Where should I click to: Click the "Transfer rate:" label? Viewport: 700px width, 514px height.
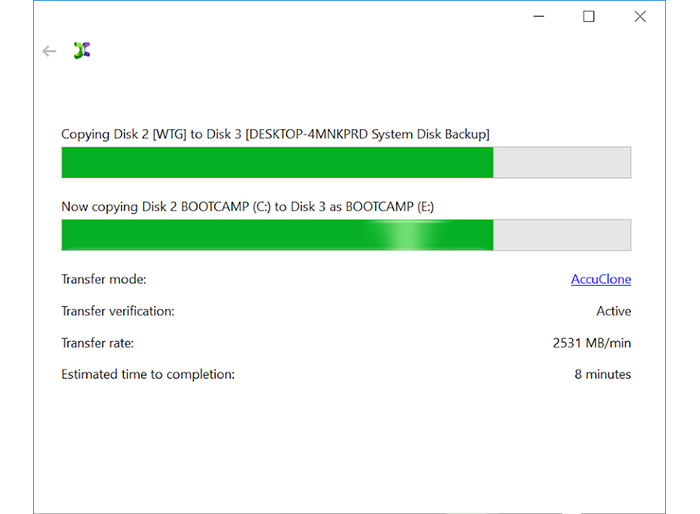click(x=97, y=343)
